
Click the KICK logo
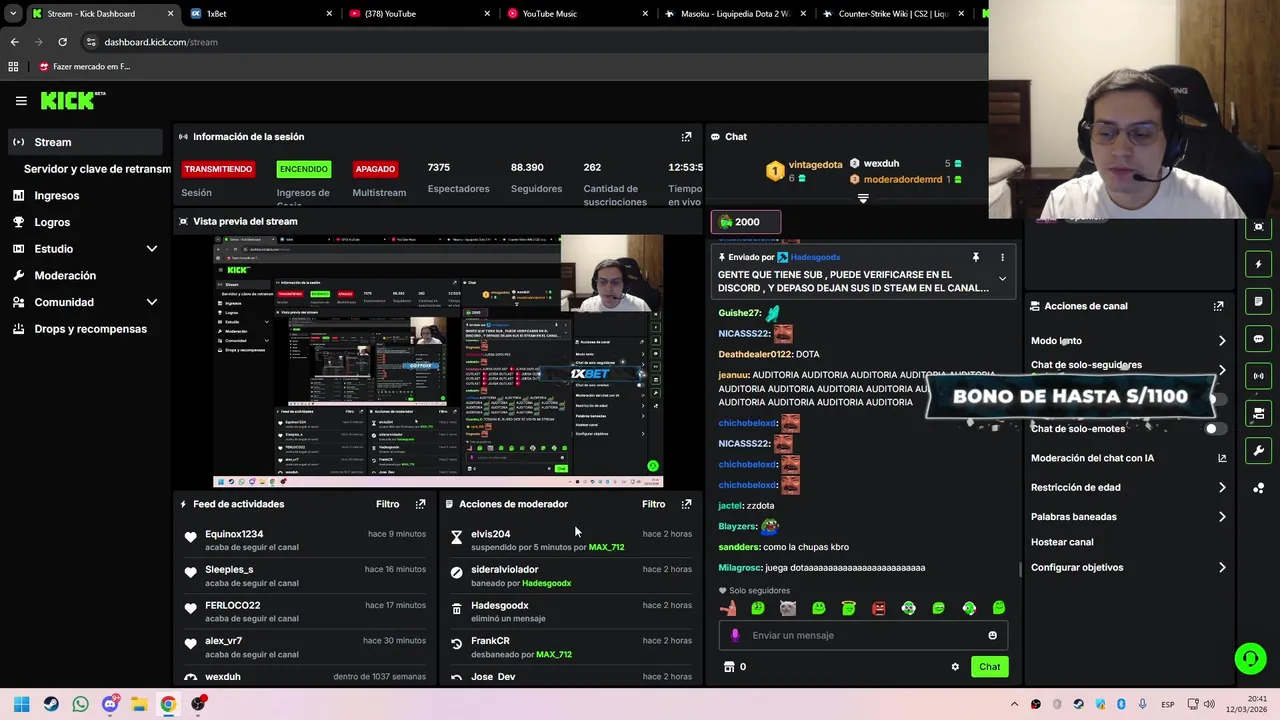pyautogui.click(x=72, y=100)
